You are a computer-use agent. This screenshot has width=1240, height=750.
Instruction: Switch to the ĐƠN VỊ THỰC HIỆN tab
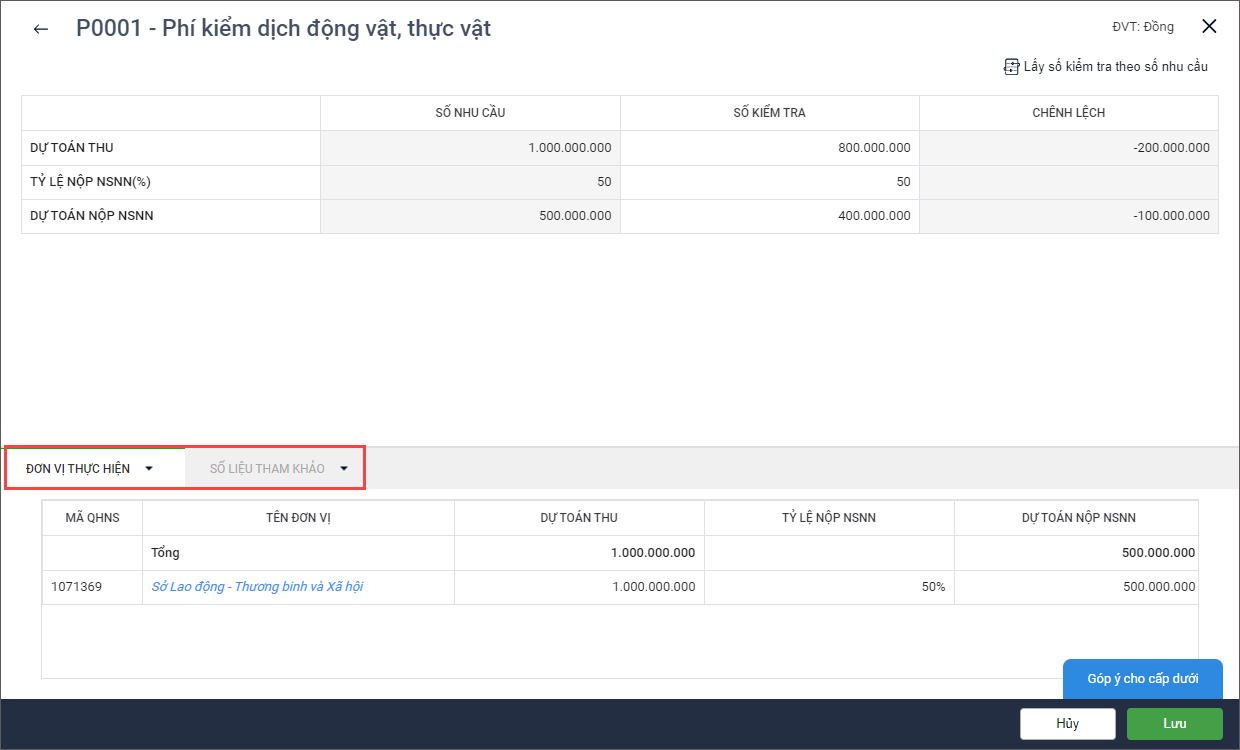(78, 468)
